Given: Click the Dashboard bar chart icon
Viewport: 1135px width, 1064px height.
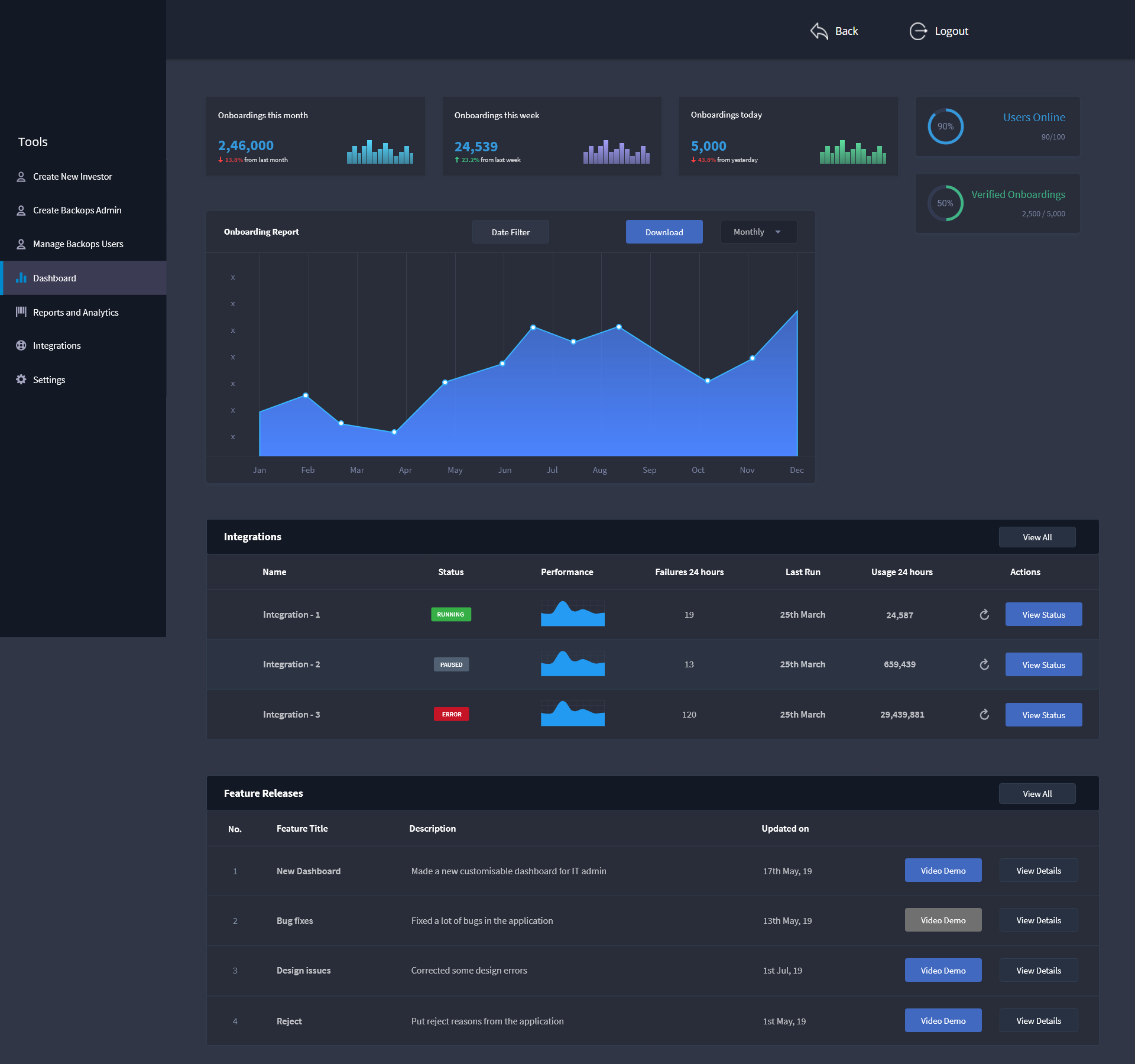Looking at the screenshot, I should click(x=21, y=278).
